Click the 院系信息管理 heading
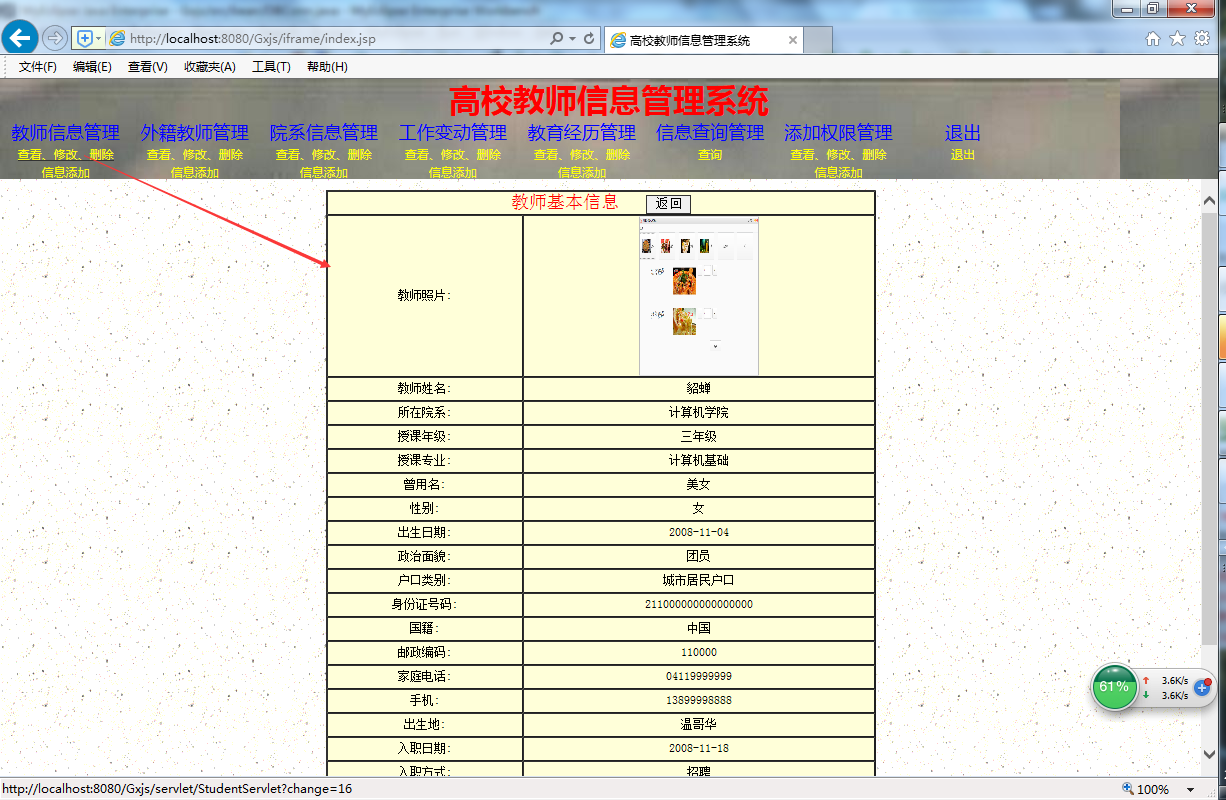This screenshot has height=800, width=1226. coord(323,132)
